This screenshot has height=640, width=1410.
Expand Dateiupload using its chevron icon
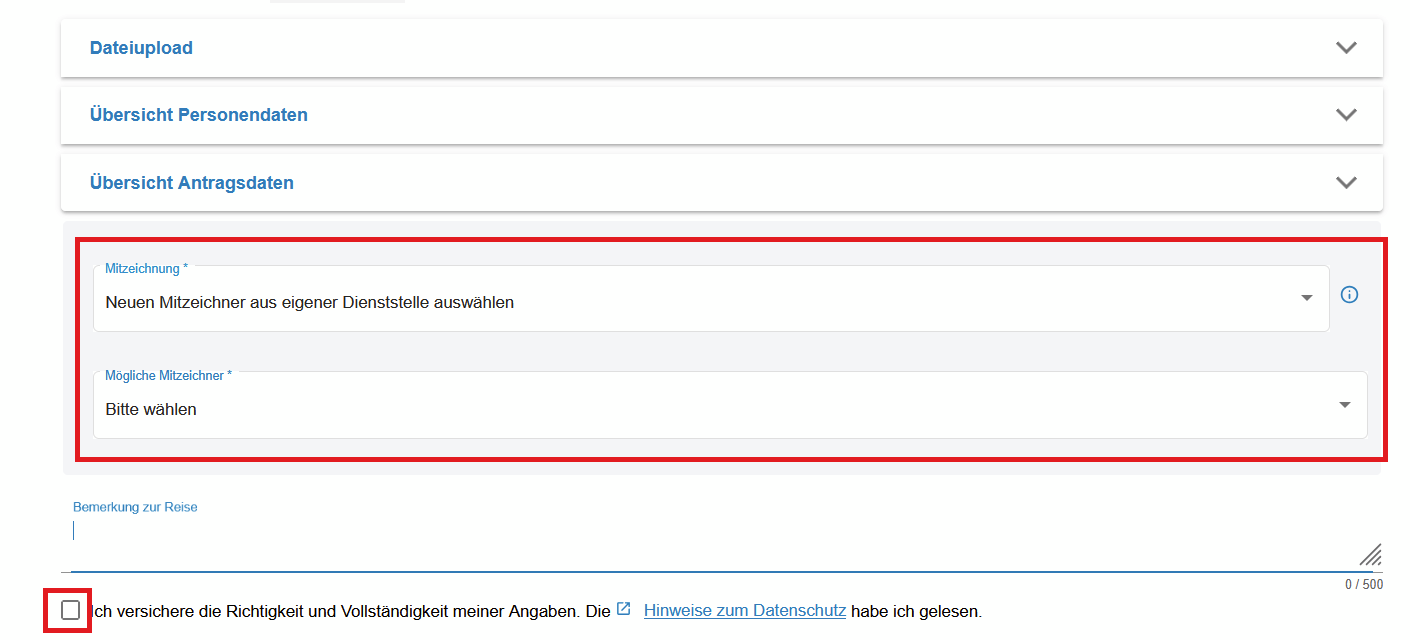tap(1346, 48)
